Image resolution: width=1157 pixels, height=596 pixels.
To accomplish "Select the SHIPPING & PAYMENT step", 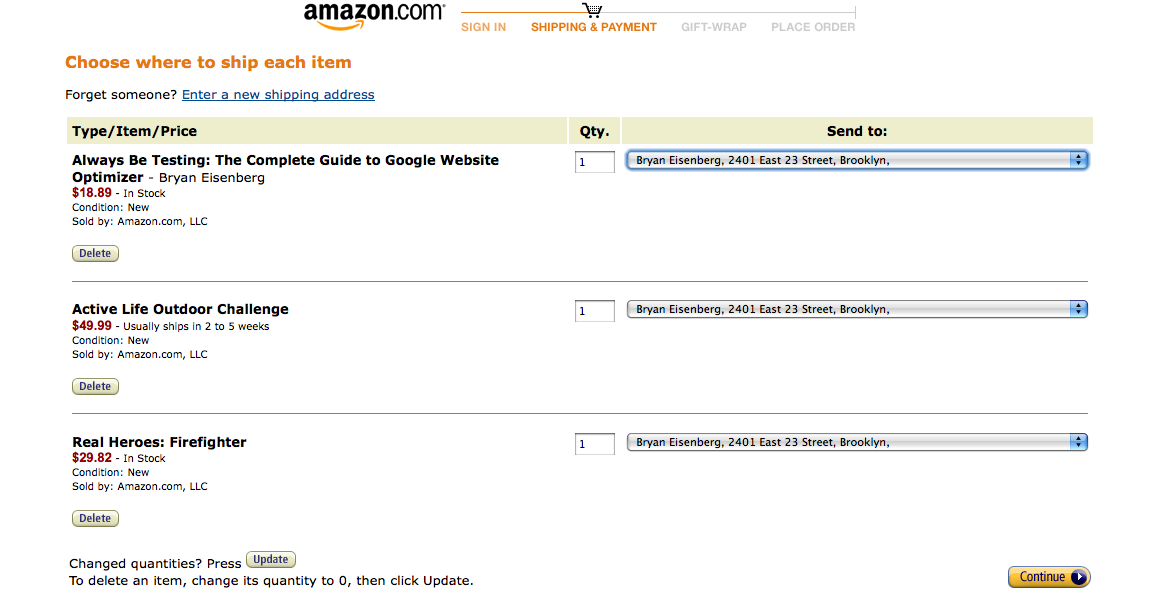I will pos(593,27).
